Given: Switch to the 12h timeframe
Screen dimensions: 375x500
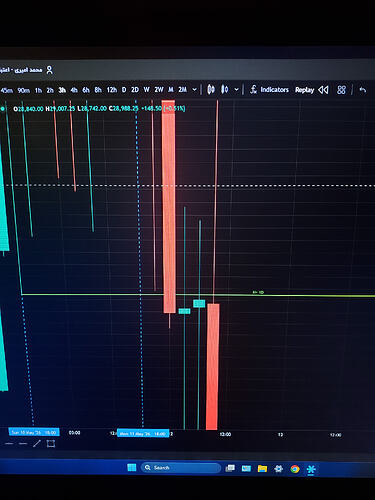Looking at the screenshot, I should 112,90.
